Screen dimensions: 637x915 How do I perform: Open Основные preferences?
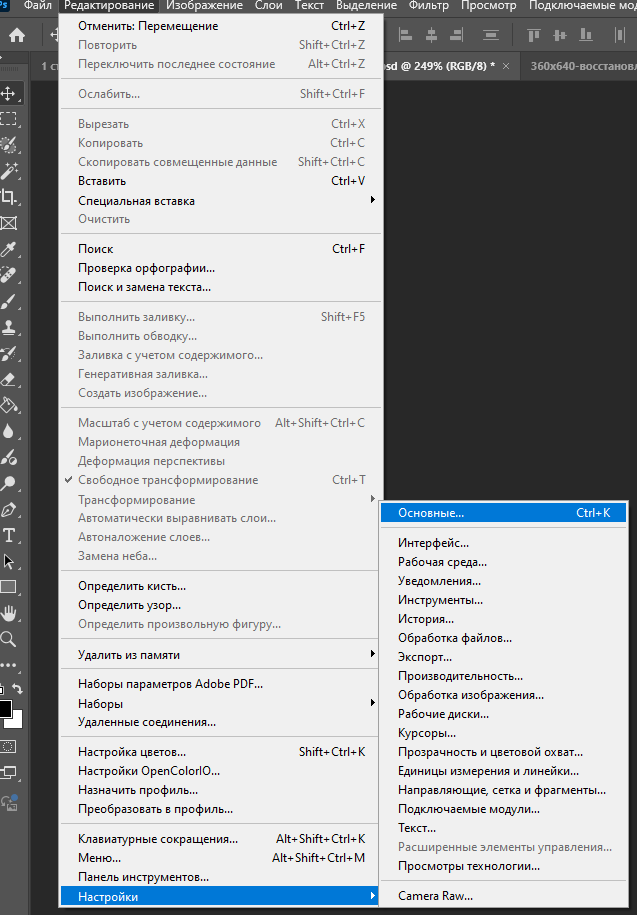coord(503,513)
